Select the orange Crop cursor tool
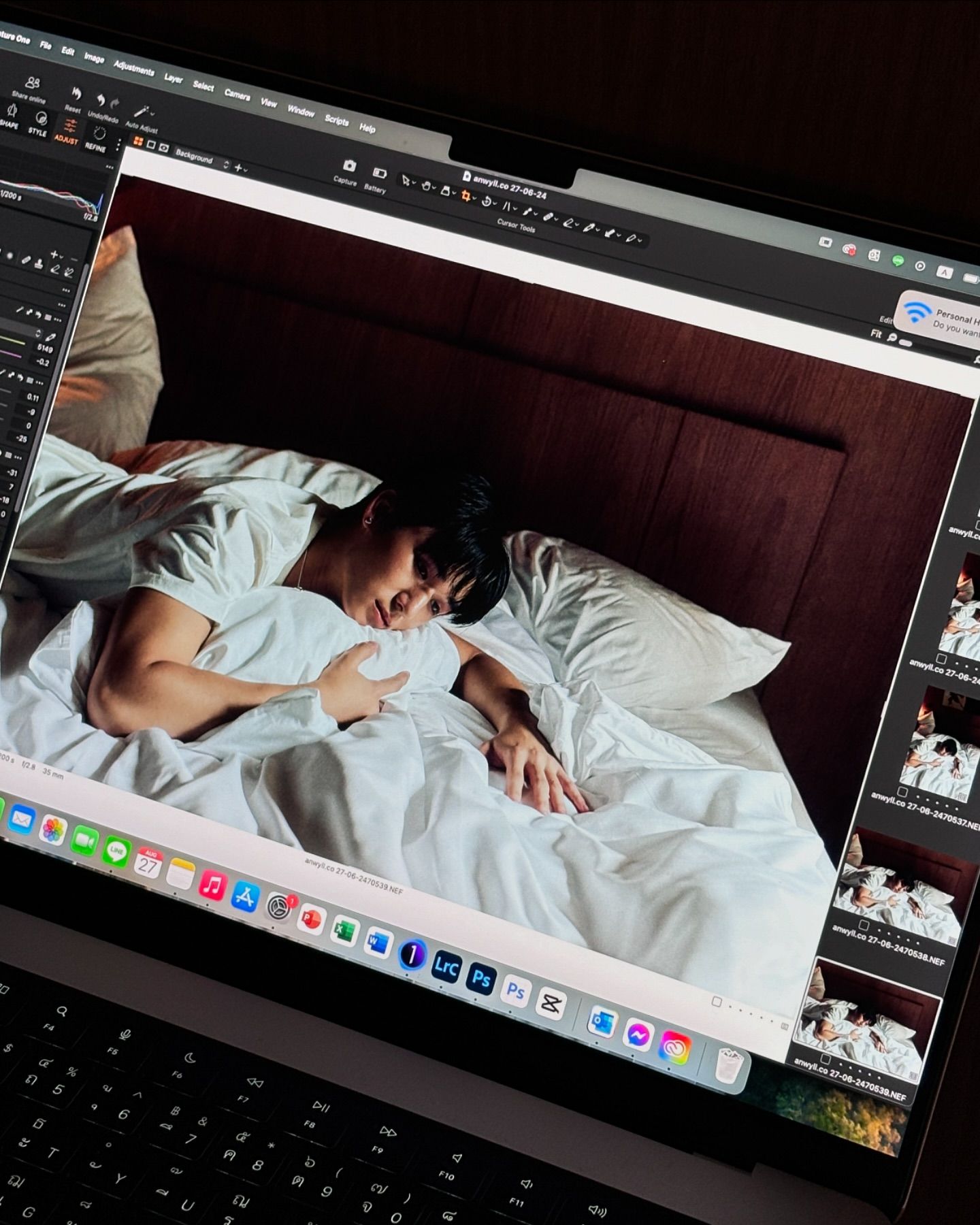The image size is (980, 1225). [x=465, y=196]
